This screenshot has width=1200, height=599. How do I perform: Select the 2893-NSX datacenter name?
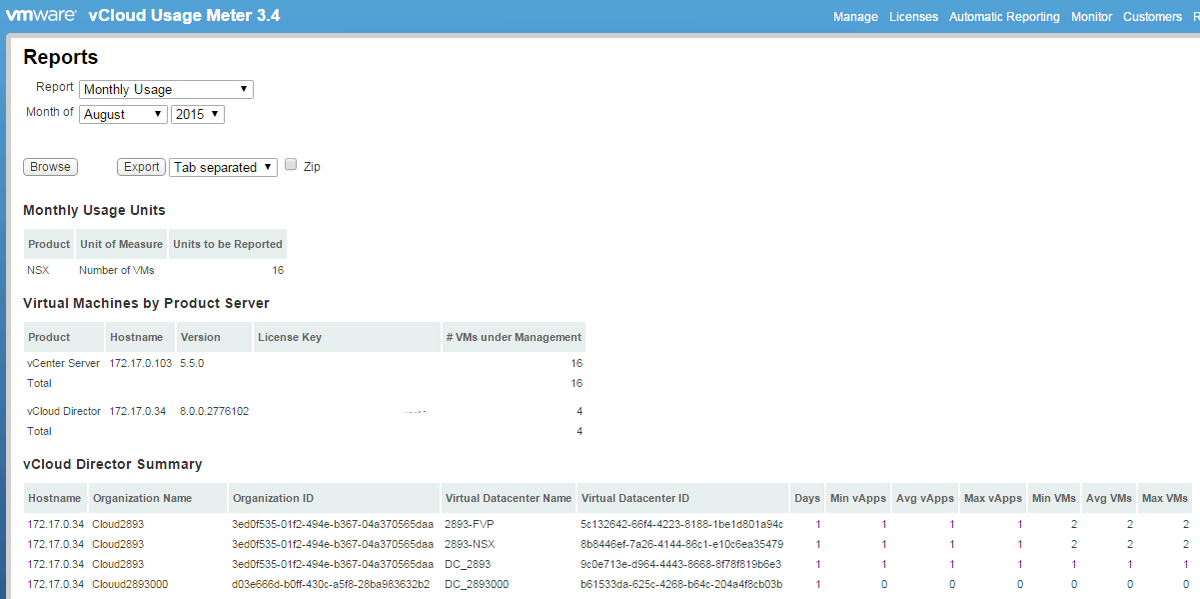pos(471,544)
